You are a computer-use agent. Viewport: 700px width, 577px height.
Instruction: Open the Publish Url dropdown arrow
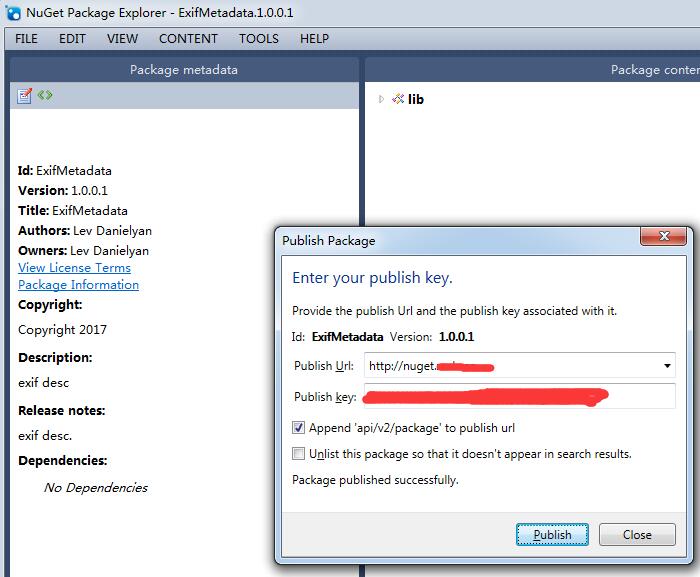click(667, 366)
